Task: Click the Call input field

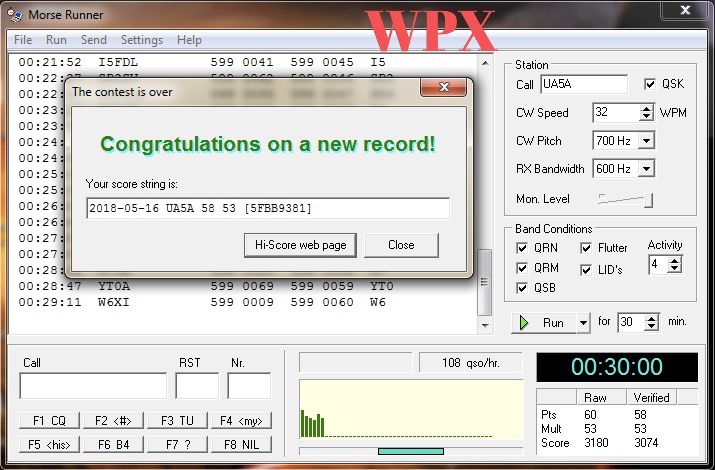Action: 93,386
